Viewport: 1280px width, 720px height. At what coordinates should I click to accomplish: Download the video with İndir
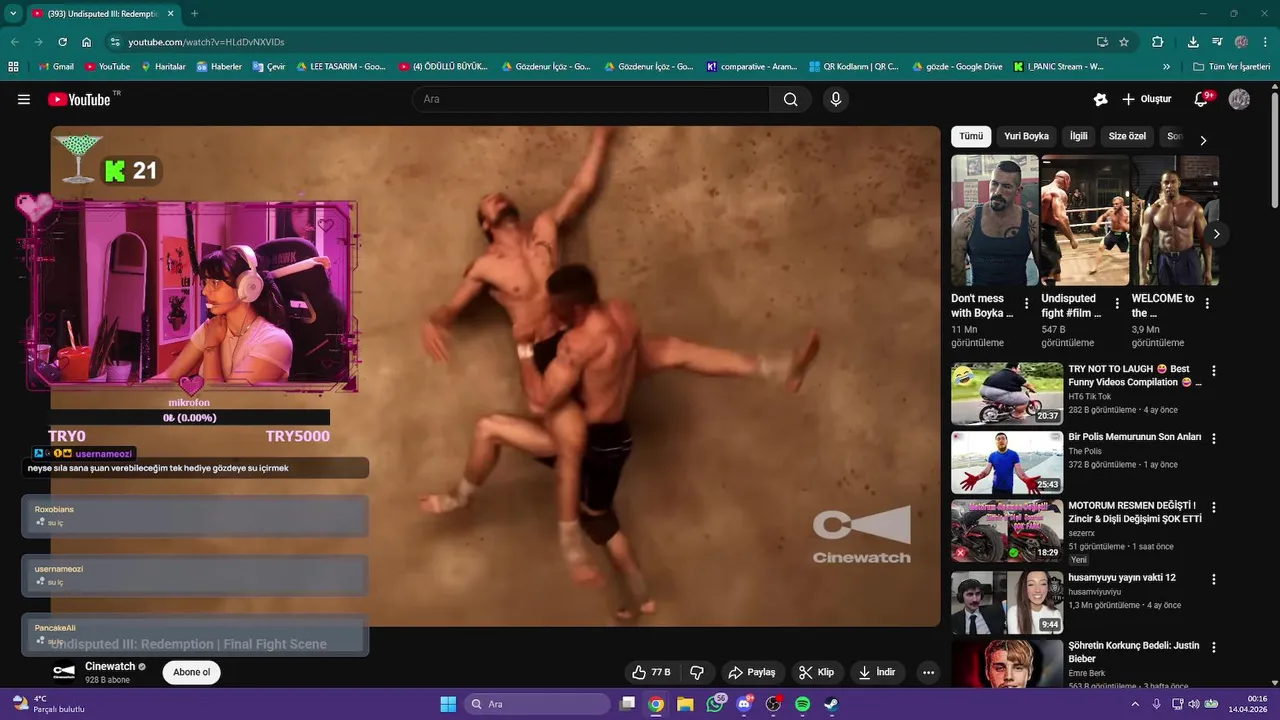click(x=877, y=672)
